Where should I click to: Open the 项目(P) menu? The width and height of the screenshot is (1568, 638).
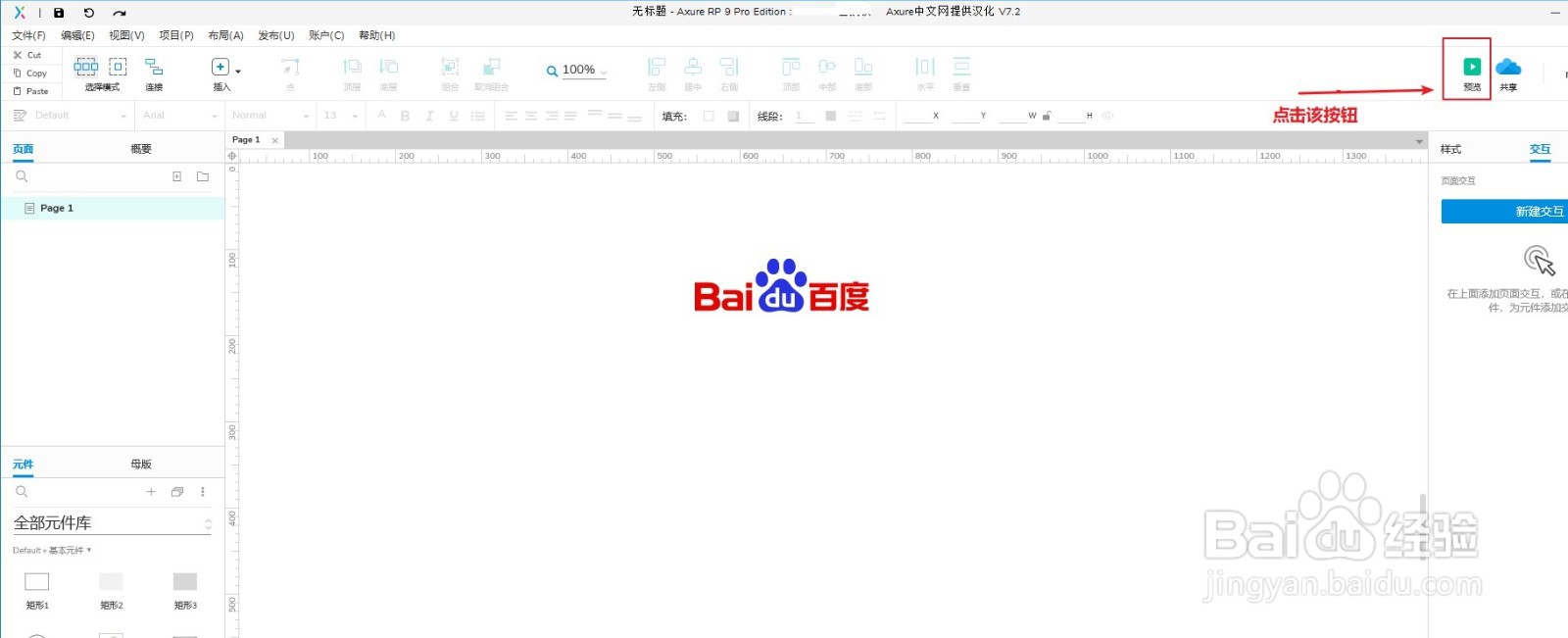(176, 35)
